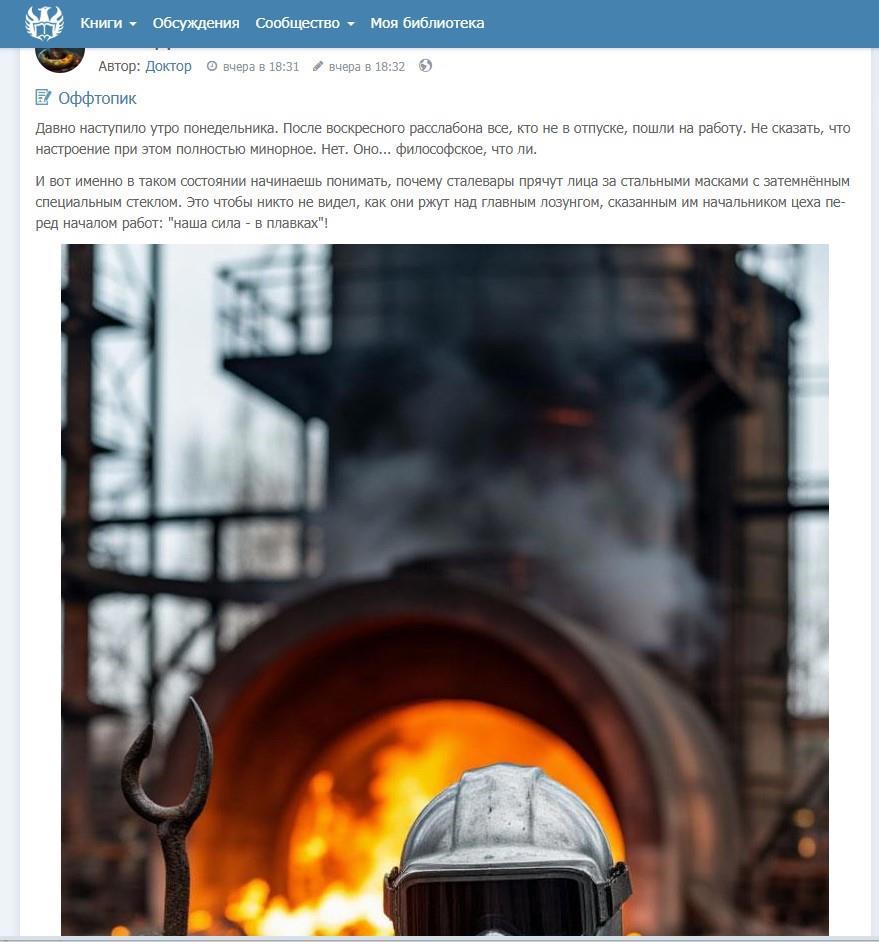
Task: Click the Оффтопик notepad icon
Action: pos(43,97)
